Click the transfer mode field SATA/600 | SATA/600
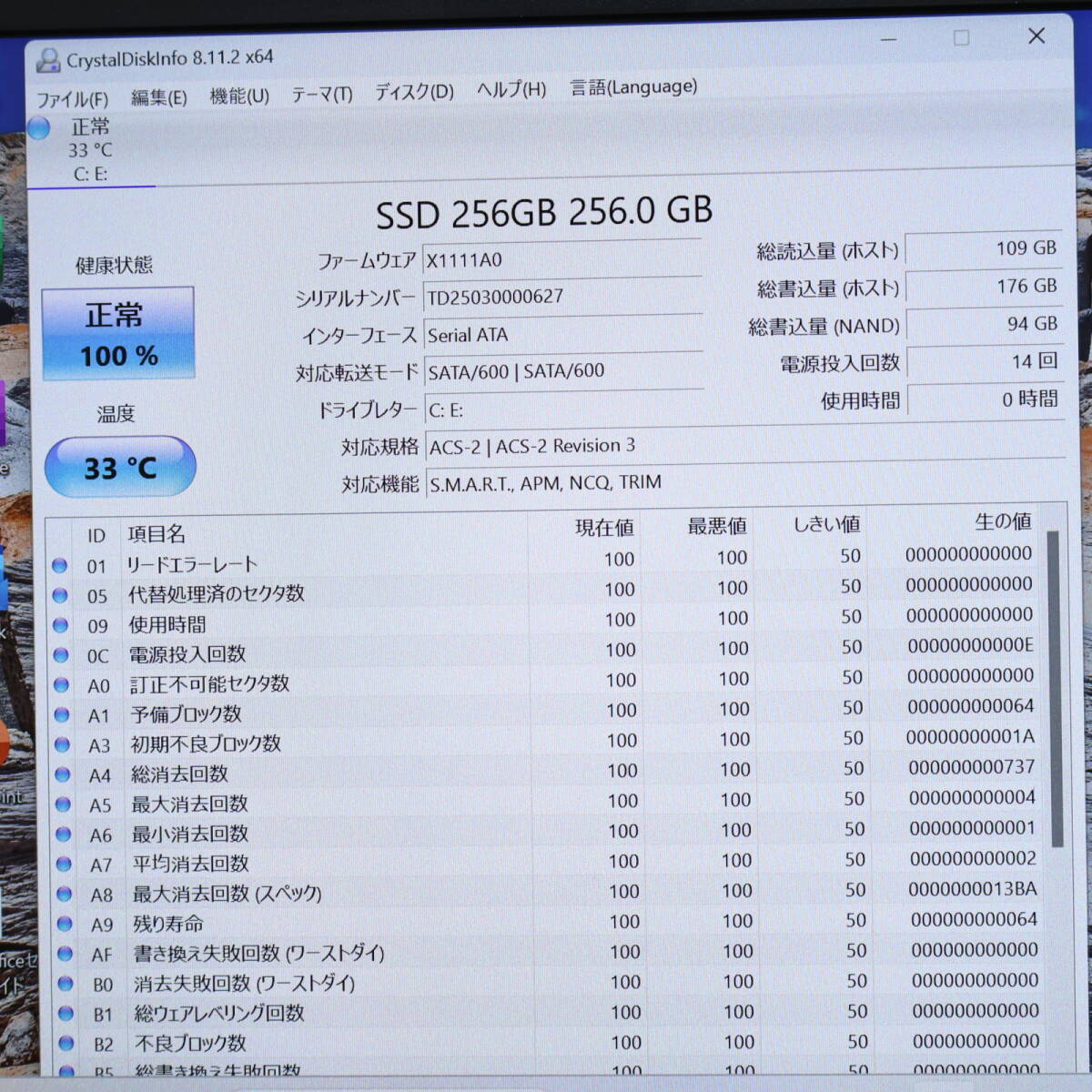The width and height of the screenshot is (1092, 1092). [563, 371]
